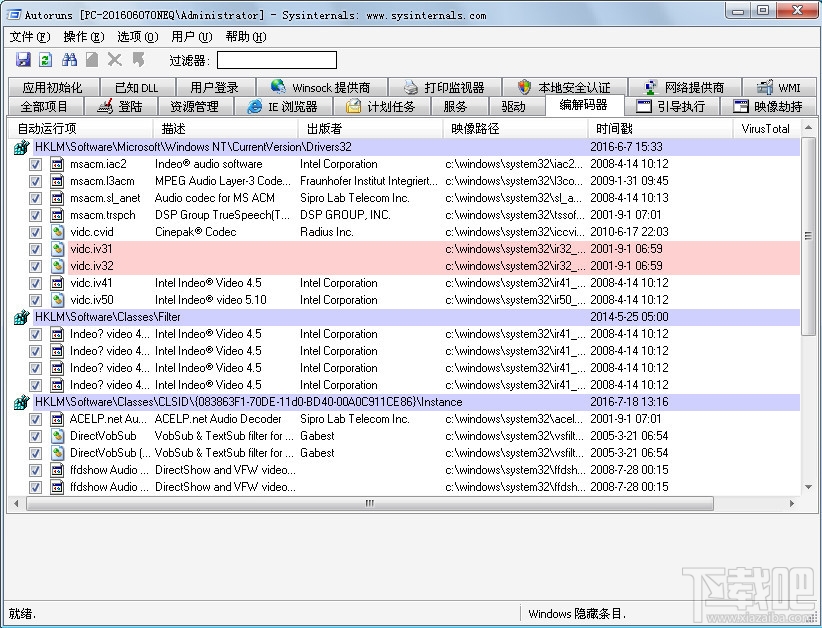Click registry icon beside Classes\Filter key

coord(21,317)
